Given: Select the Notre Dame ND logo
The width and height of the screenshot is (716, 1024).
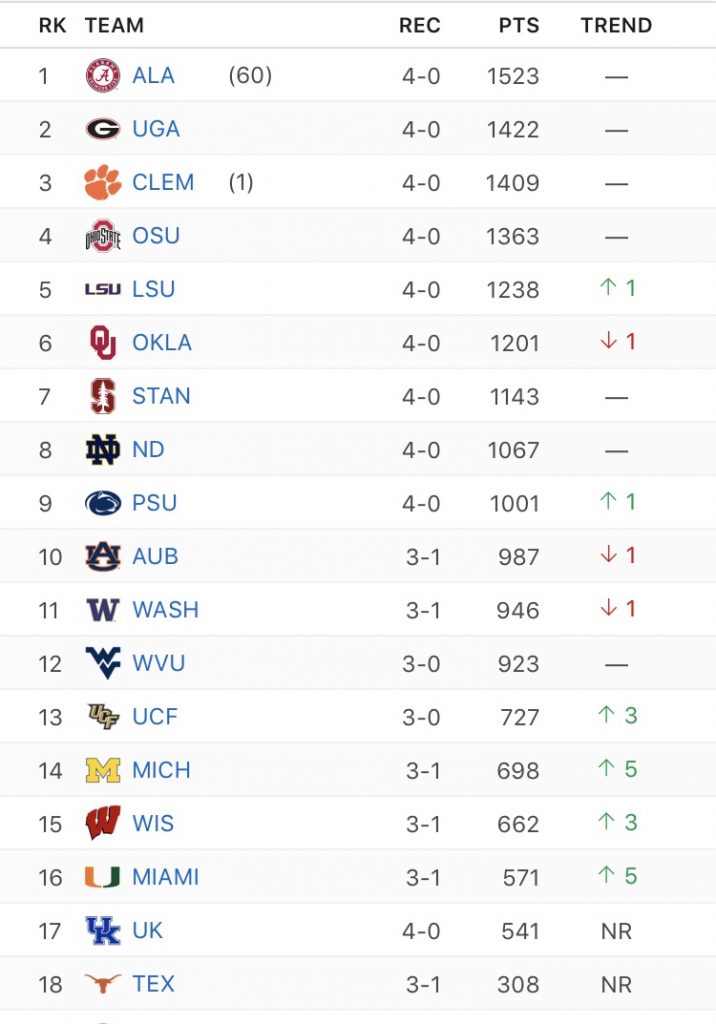Looking at the screenshot, I should (103, 449).
